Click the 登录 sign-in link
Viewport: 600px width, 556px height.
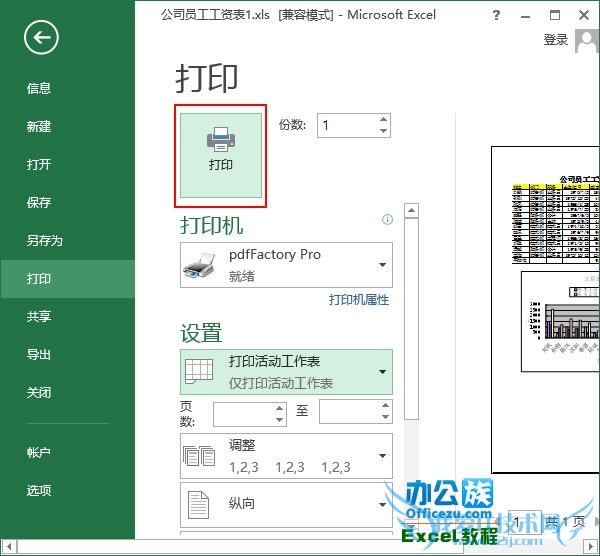click(x=555, y=40)
